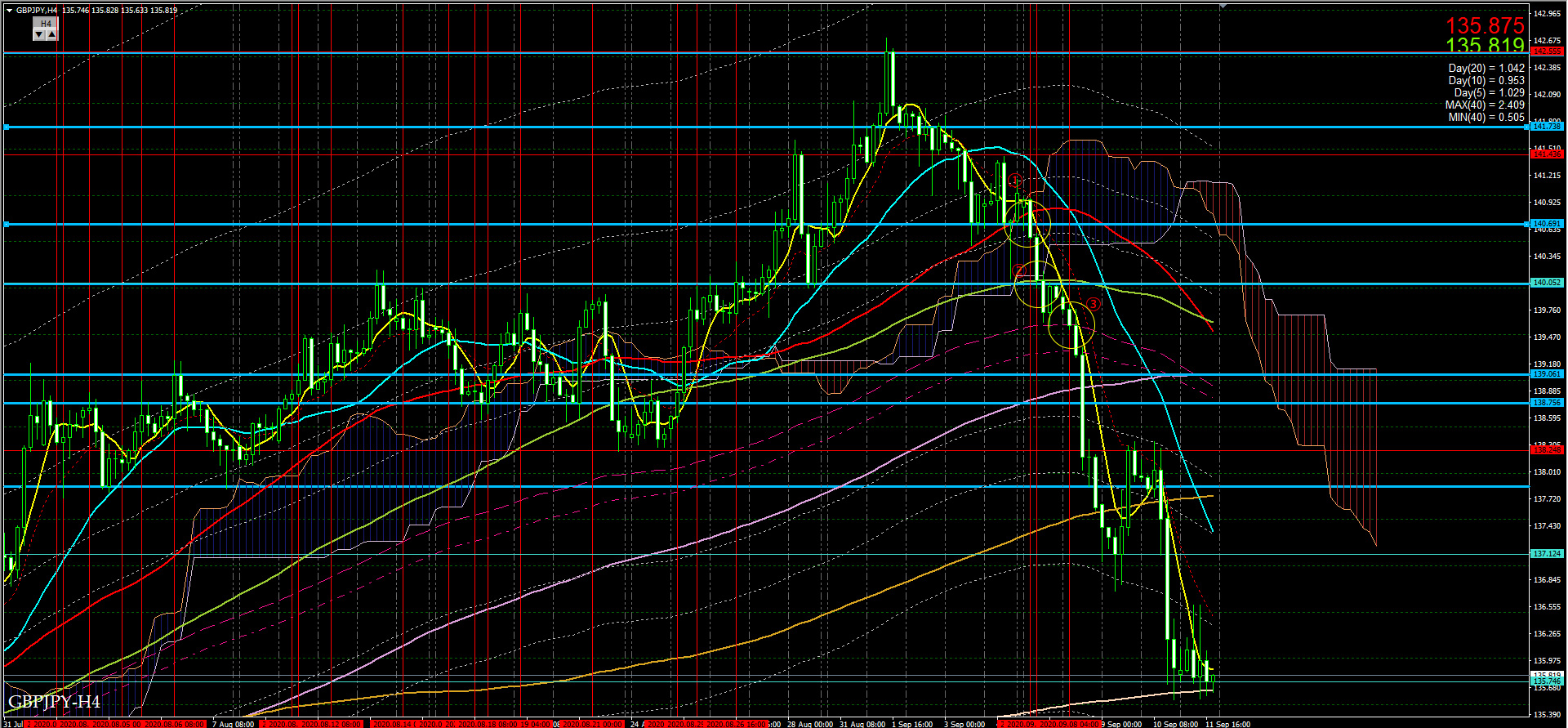Click the 138.010 price scale value
This screenshot has height=728, width=1568.
coord(1548,472)
